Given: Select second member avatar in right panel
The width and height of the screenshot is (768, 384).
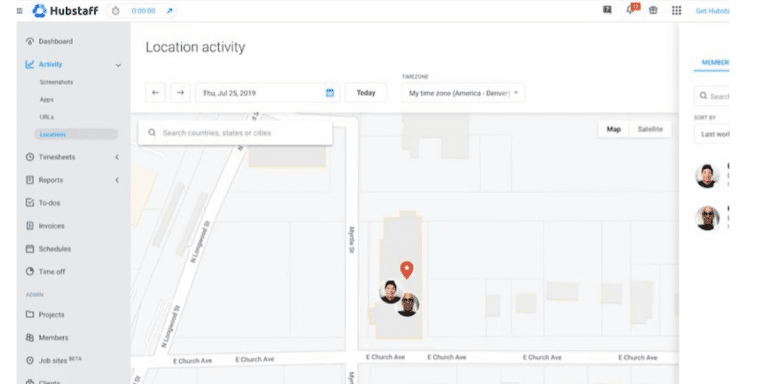Looking at the screenshot, I should [x=707, y=218].
